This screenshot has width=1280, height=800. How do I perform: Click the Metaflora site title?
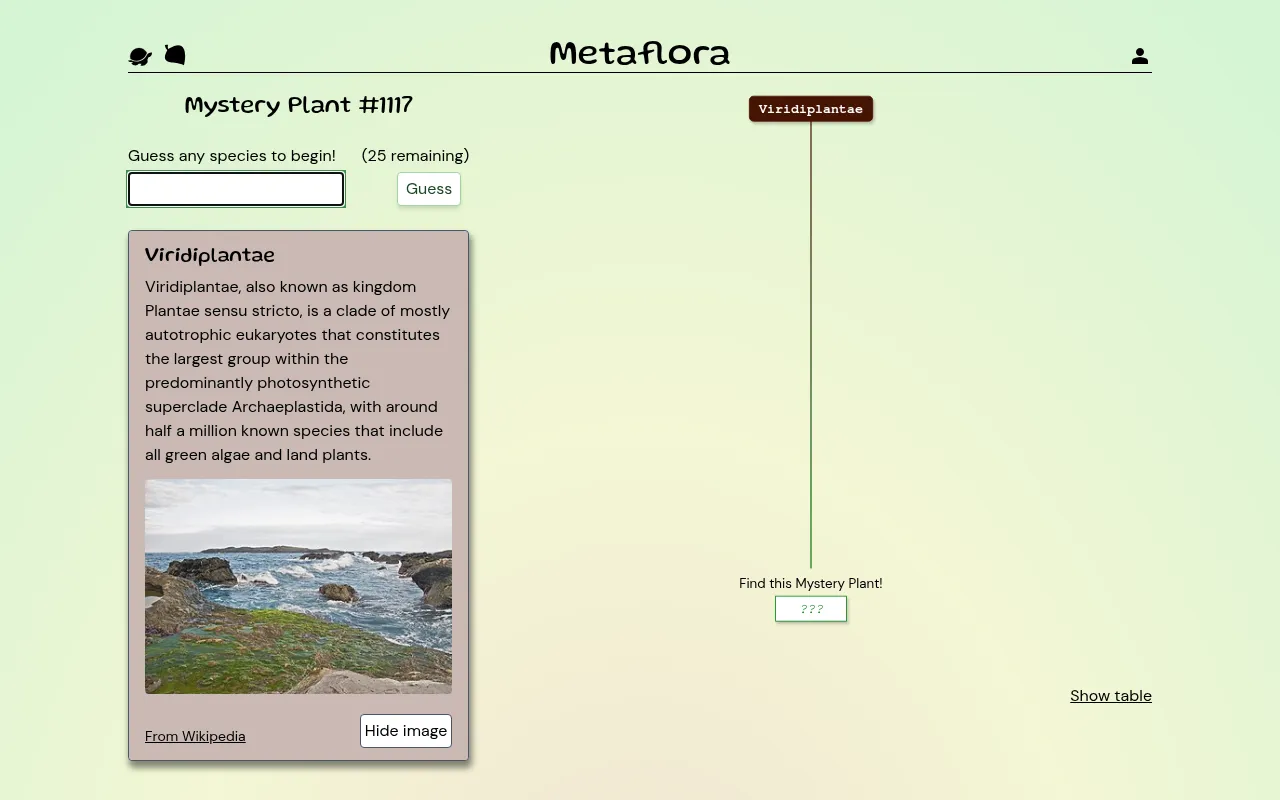tap(640, 53)
